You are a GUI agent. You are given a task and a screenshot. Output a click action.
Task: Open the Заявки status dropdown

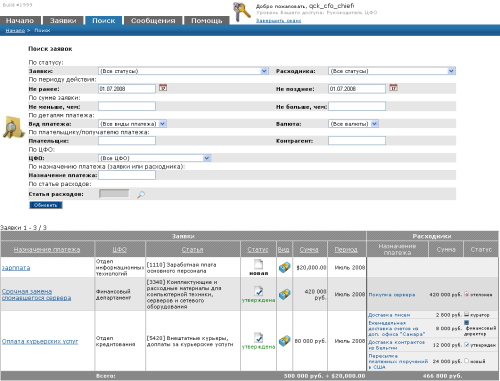click(183, 71)
